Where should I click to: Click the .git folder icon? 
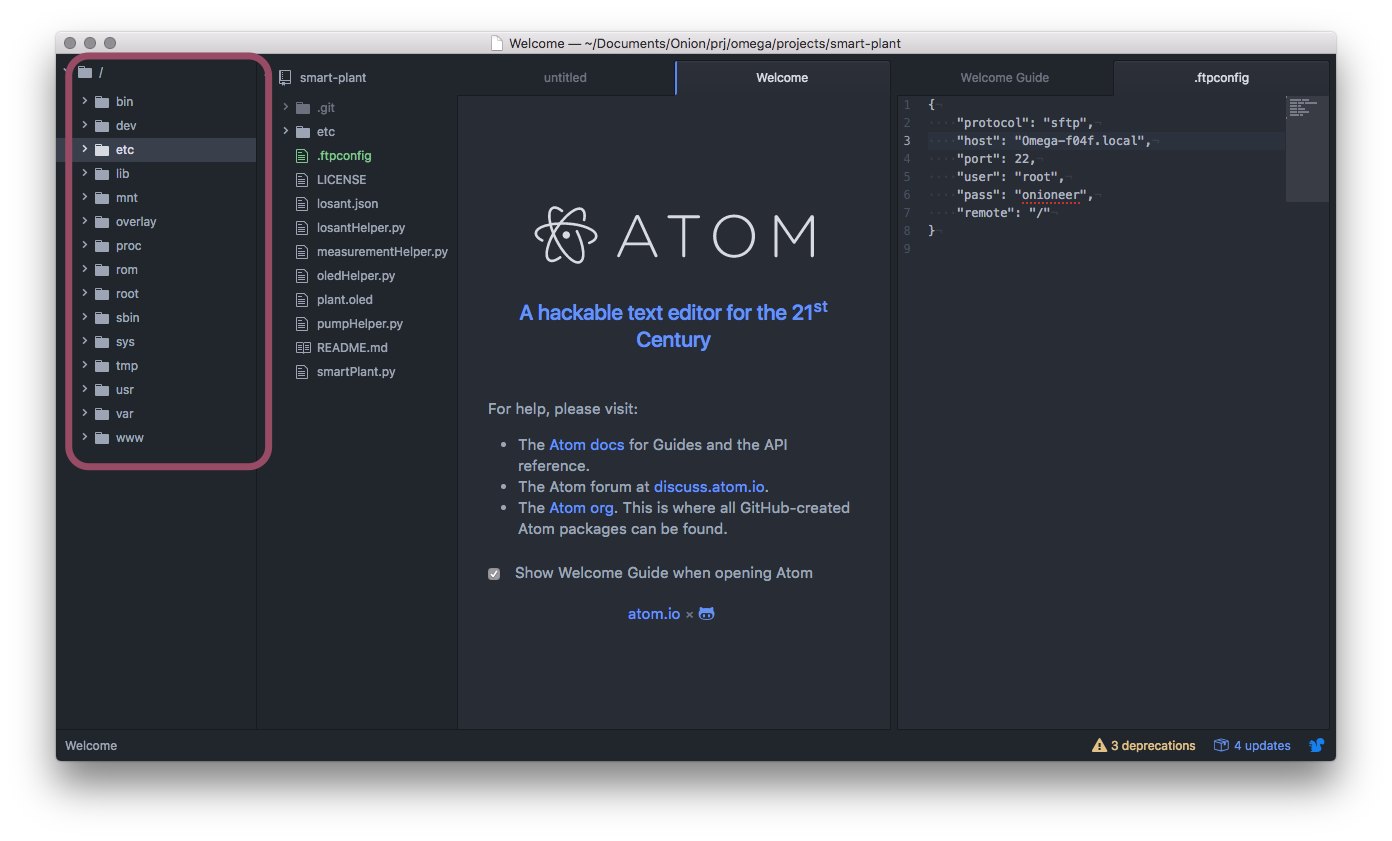point(303,108)
